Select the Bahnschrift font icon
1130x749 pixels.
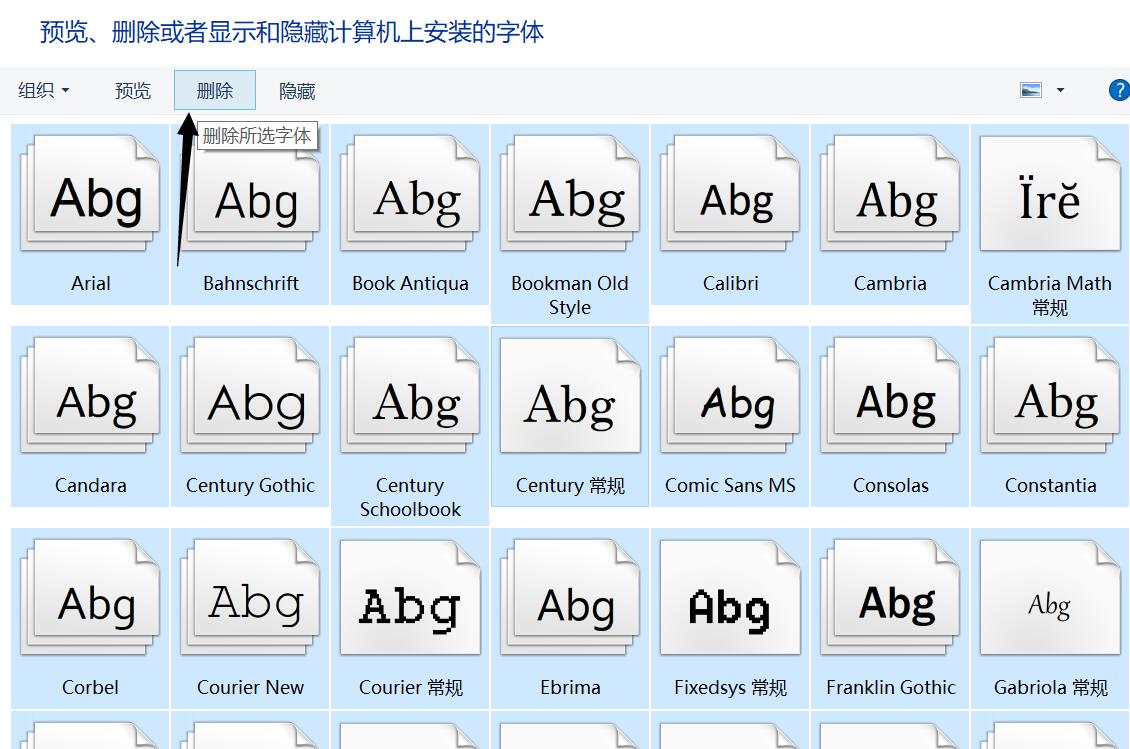tap(251, 197)
